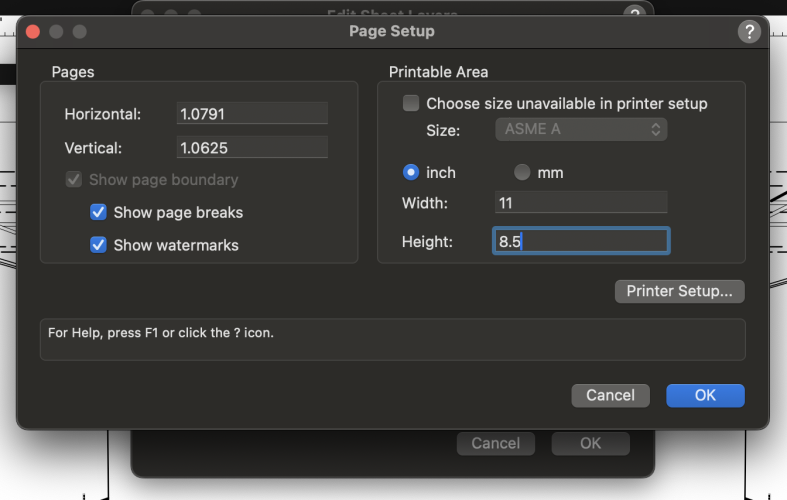The width and height of the screenshot is (787, 500).
Task: Toggle the Show page boundary checkbox
Action: (x=74, y=180)
